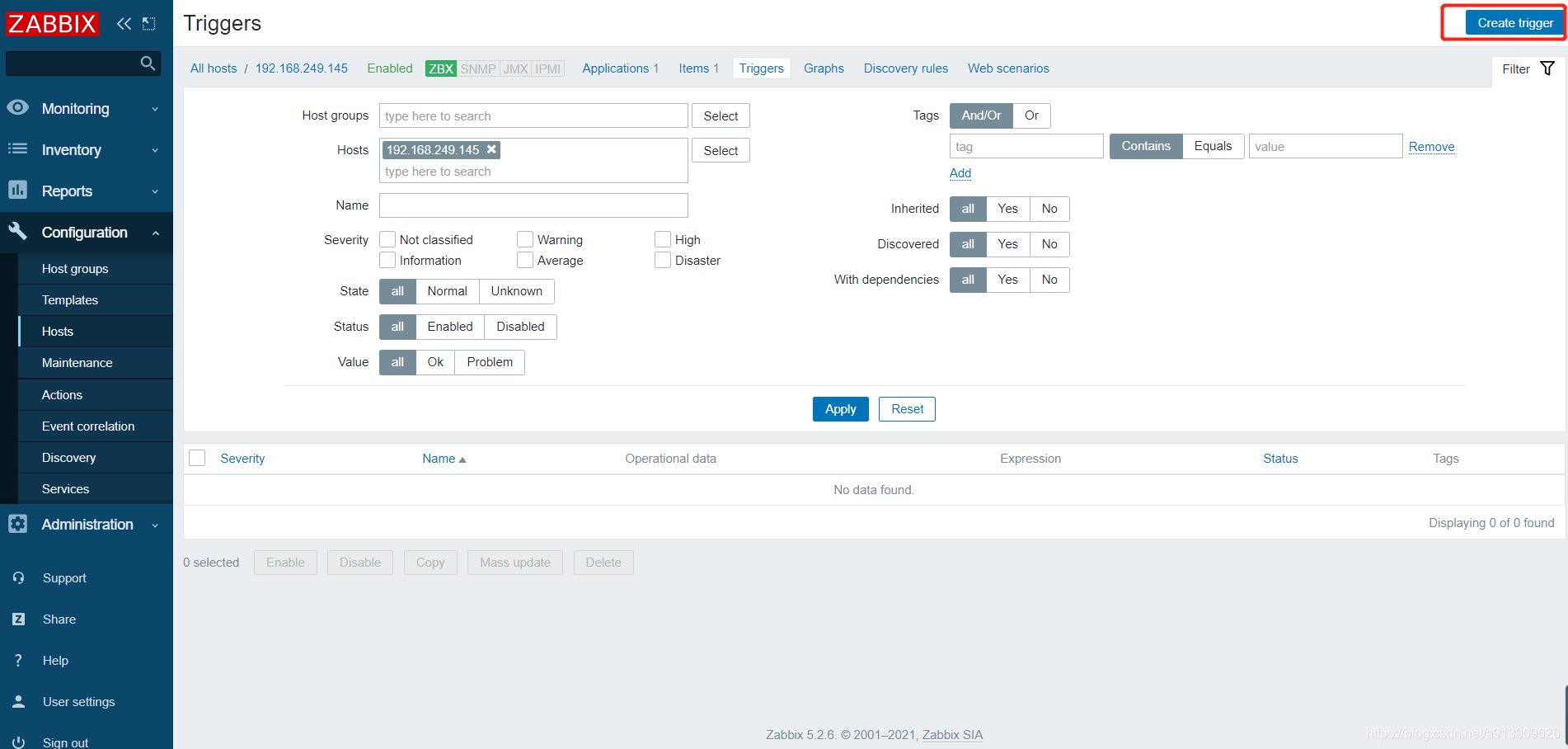1568x749 pixels.
Task: Set State filter to Normal
Action: (447, 291)
